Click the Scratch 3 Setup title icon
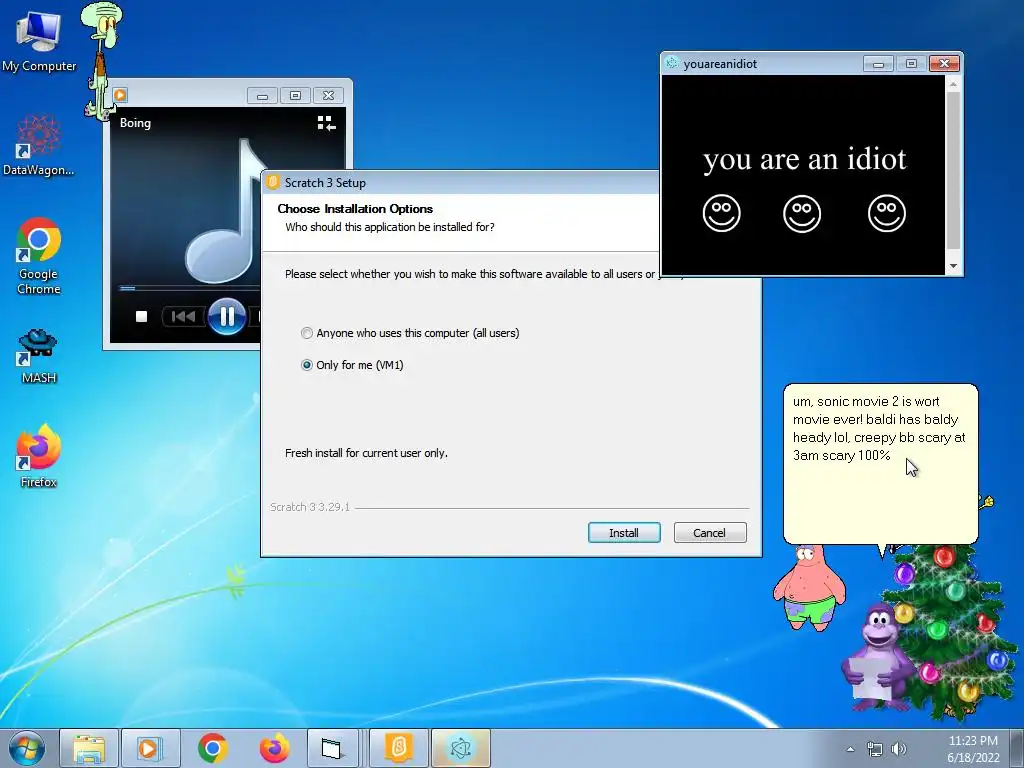The image size is (1024, 768). (273, 182)
